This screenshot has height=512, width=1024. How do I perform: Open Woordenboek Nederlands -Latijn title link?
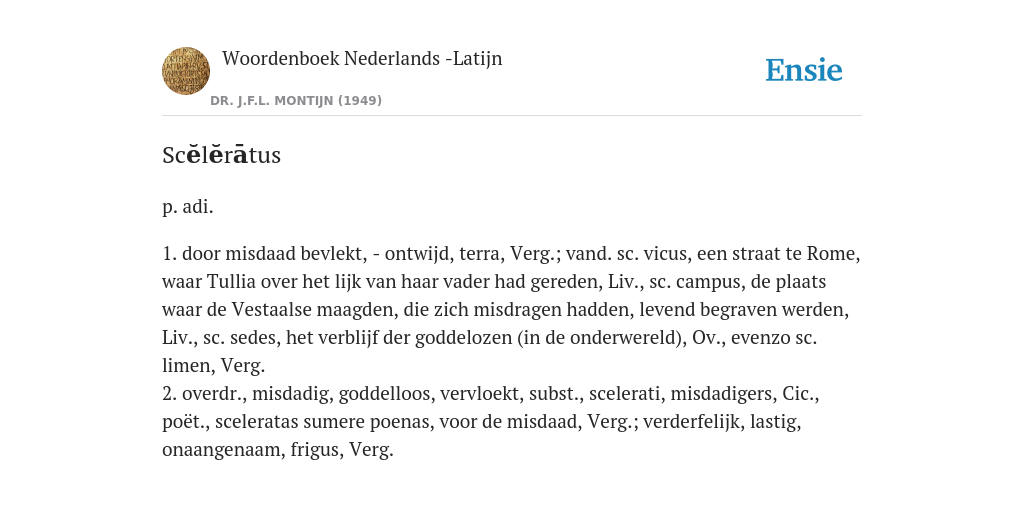coord(362,58)
